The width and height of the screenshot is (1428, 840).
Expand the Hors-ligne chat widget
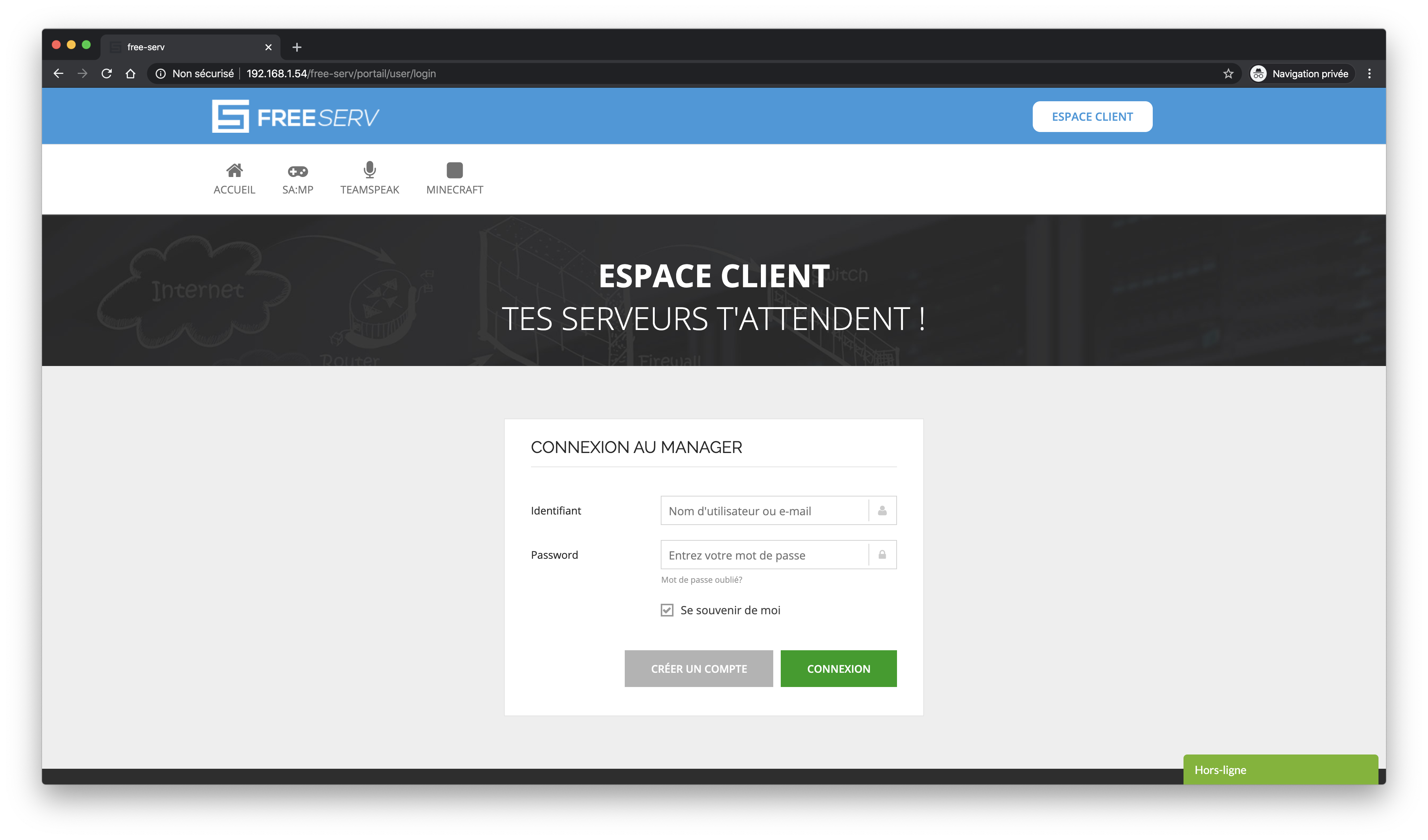(1280, 770)
